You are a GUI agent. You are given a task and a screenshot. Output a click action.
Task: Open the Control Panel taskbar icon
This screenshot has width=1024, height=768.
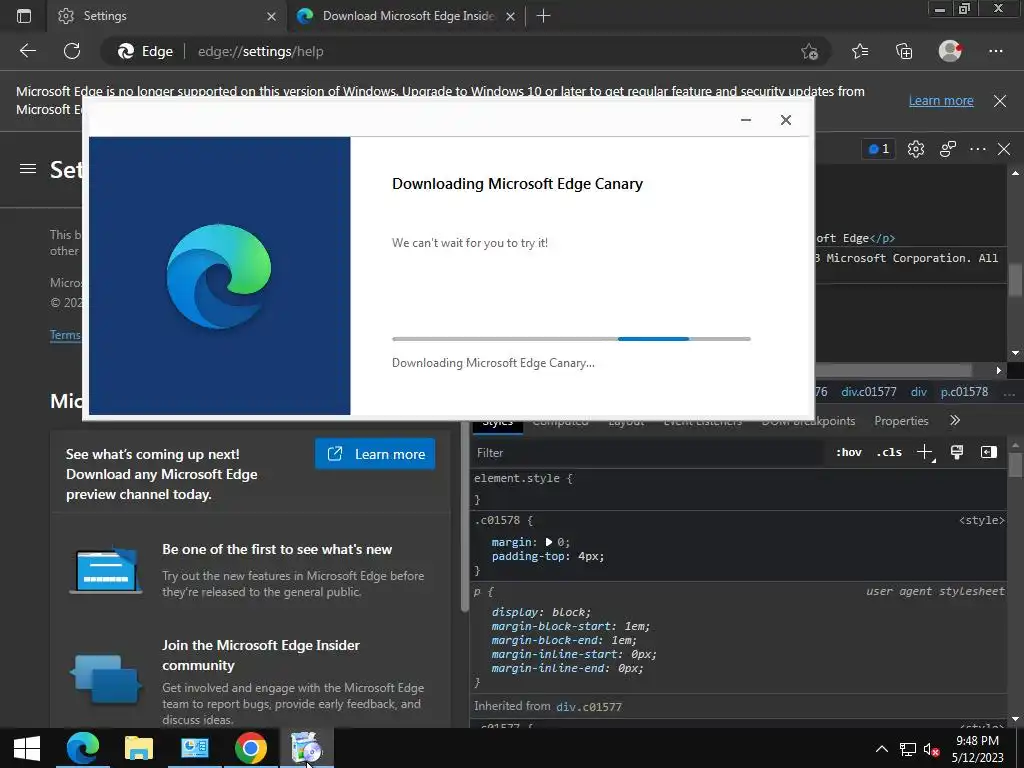[x=195, y=748]
